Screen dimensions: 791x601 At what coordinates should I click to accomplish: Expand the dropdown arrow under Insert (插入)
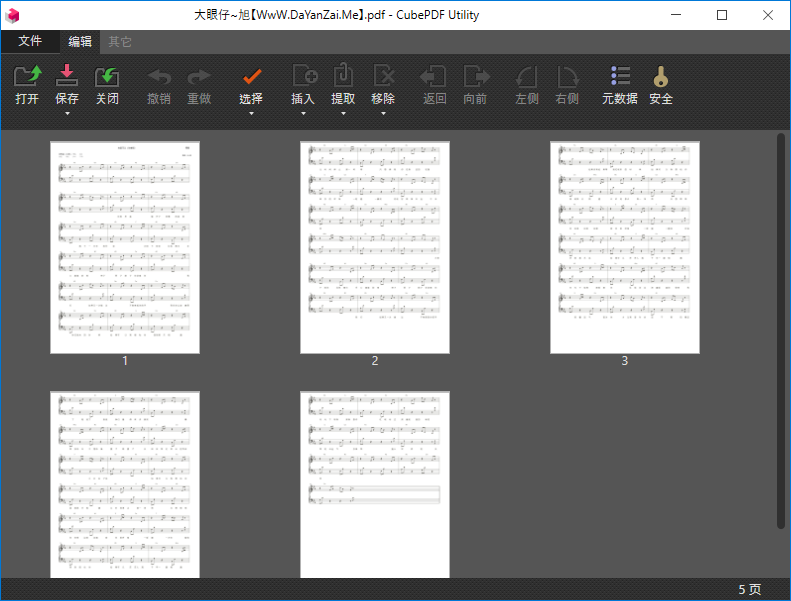coord(303,114)
